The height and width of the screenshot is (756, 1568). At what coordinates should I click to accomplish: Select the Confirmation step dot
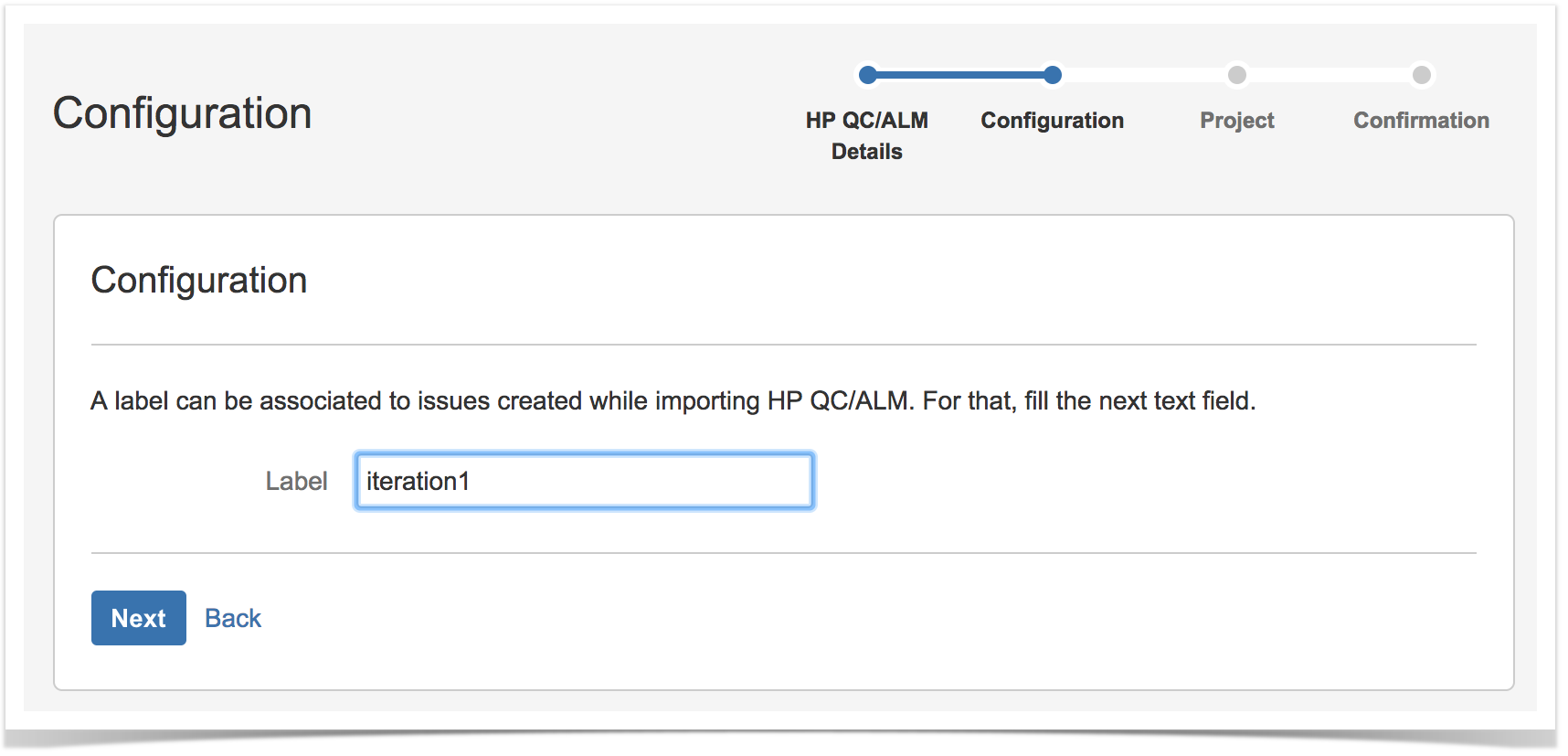pyautogui.click(x=1422, y=75)
